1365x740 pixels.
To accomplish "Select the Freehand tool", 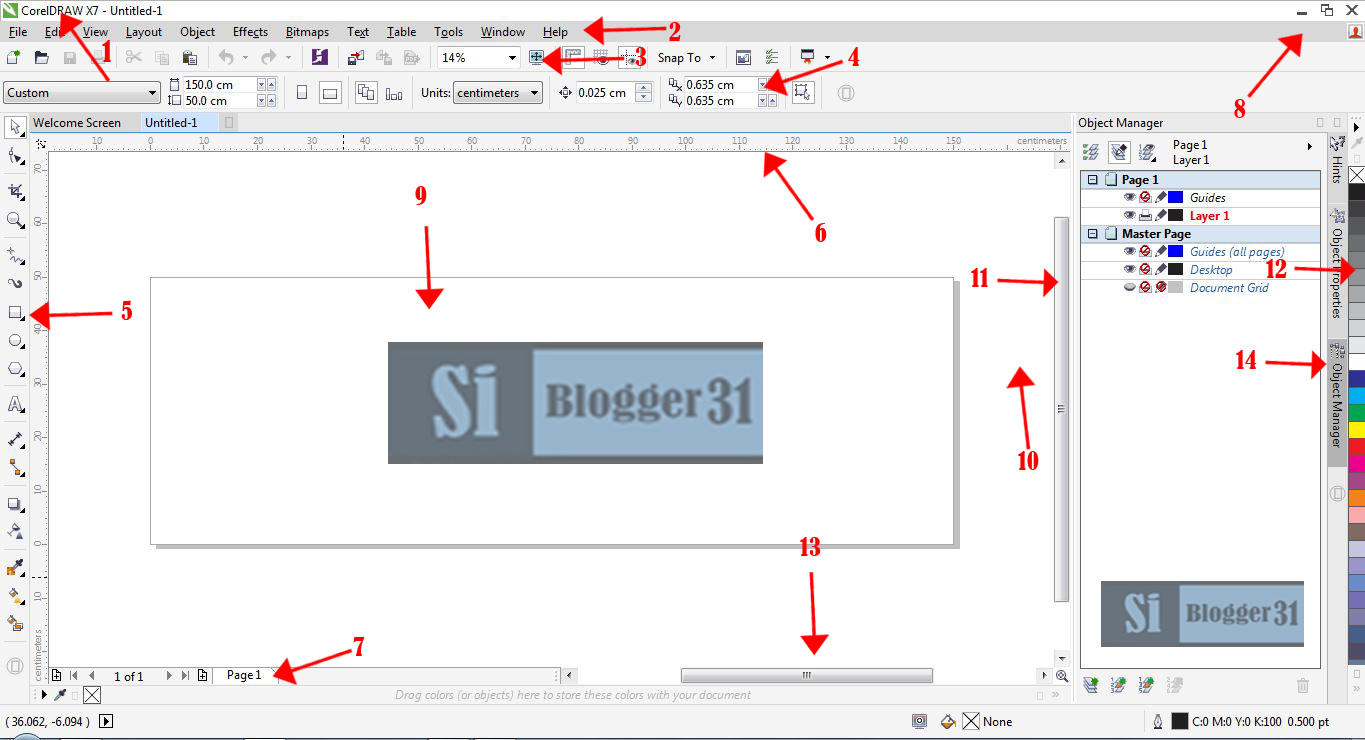I will 15,254.
